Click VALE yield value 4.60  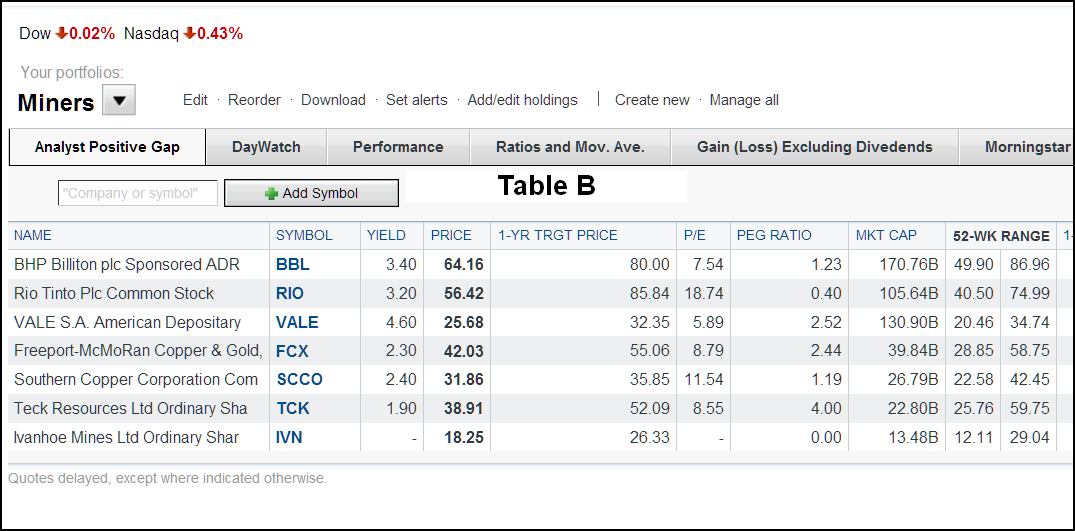[x=401, y=323]
